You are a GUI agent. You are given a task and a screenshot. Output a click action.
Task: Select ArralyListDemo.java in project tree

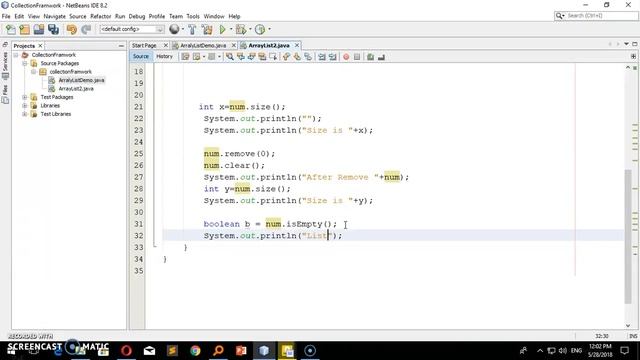[x=81, y=80]
